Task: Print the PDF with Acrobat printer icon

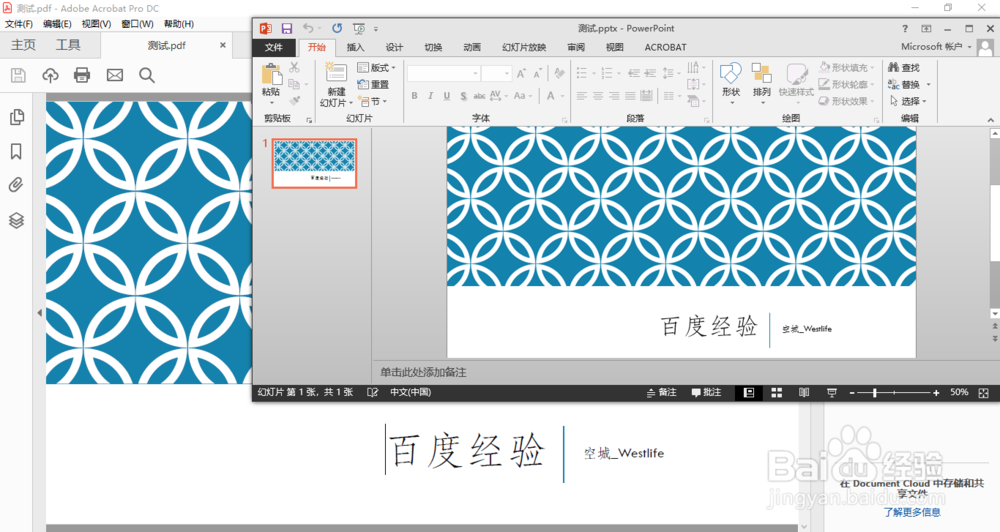Action: tap(82, 75)
